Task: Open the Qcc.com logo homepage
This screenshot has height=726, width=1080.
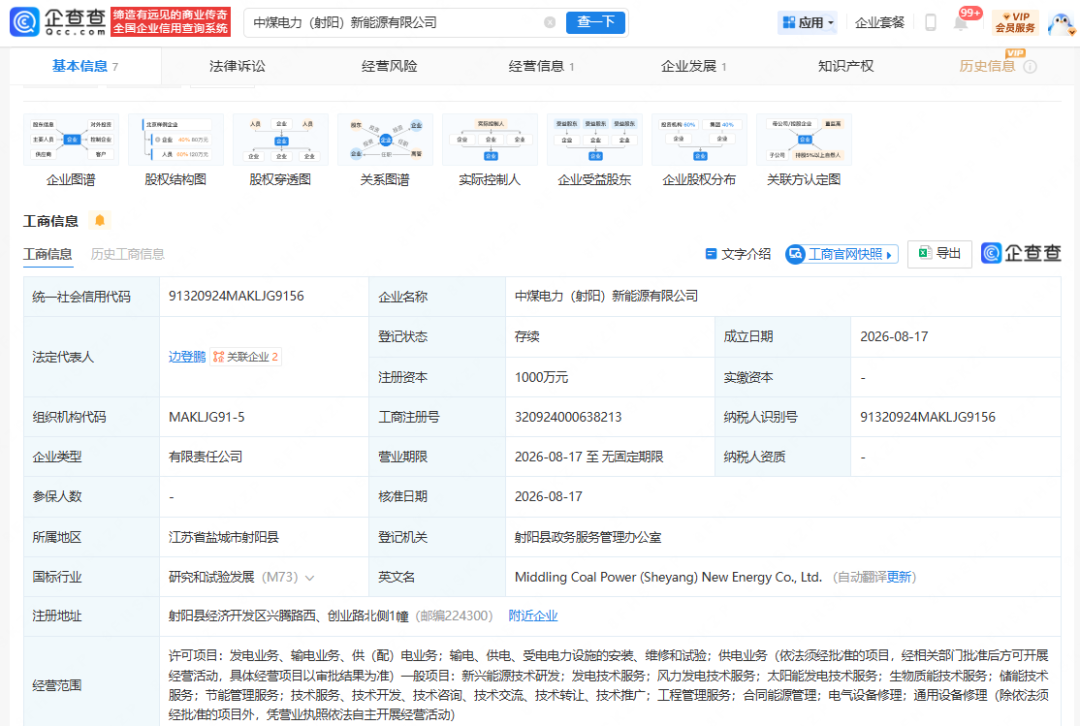Action: click(x=58, y=22)
